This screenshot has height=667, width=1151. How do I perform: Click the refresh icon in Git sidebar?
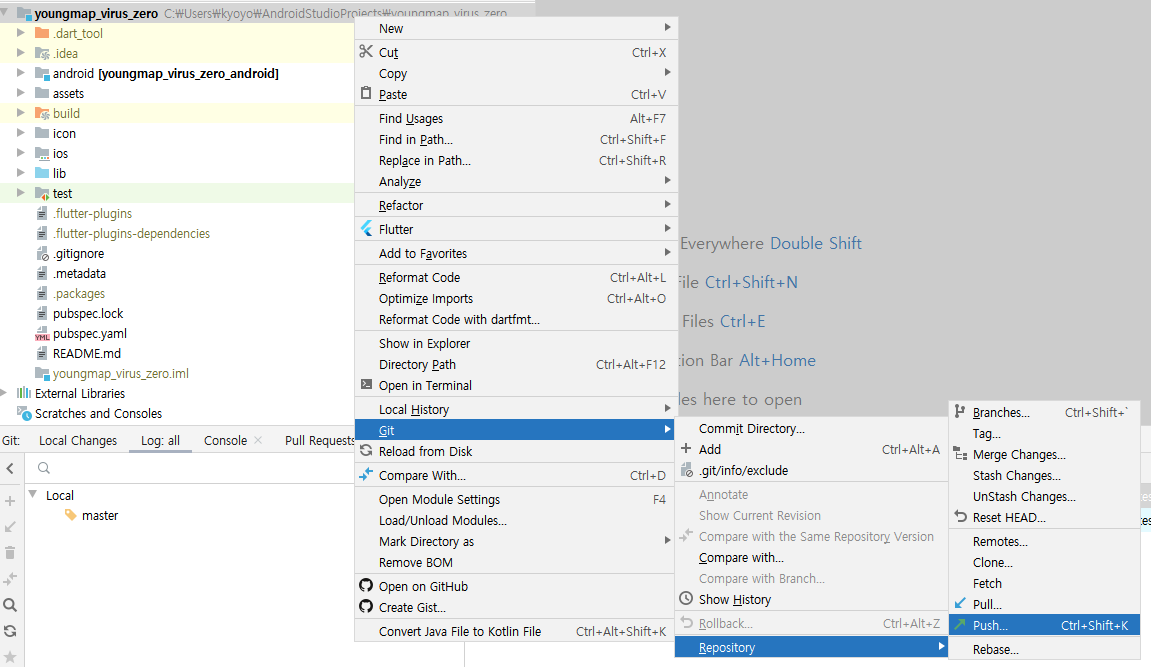pos(10,631)
